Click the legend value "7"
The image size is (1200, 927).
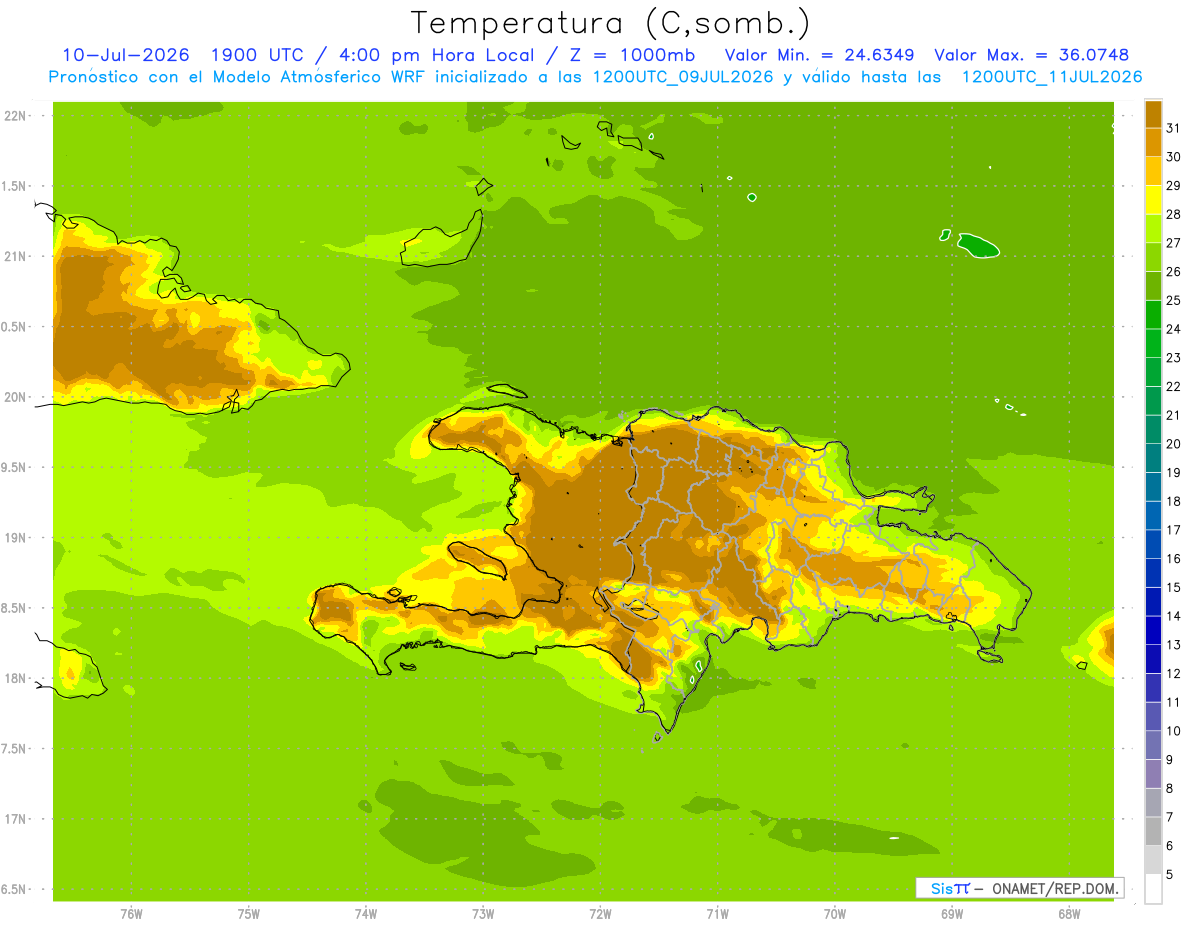pyautogui.click(x=1170, y=817)
